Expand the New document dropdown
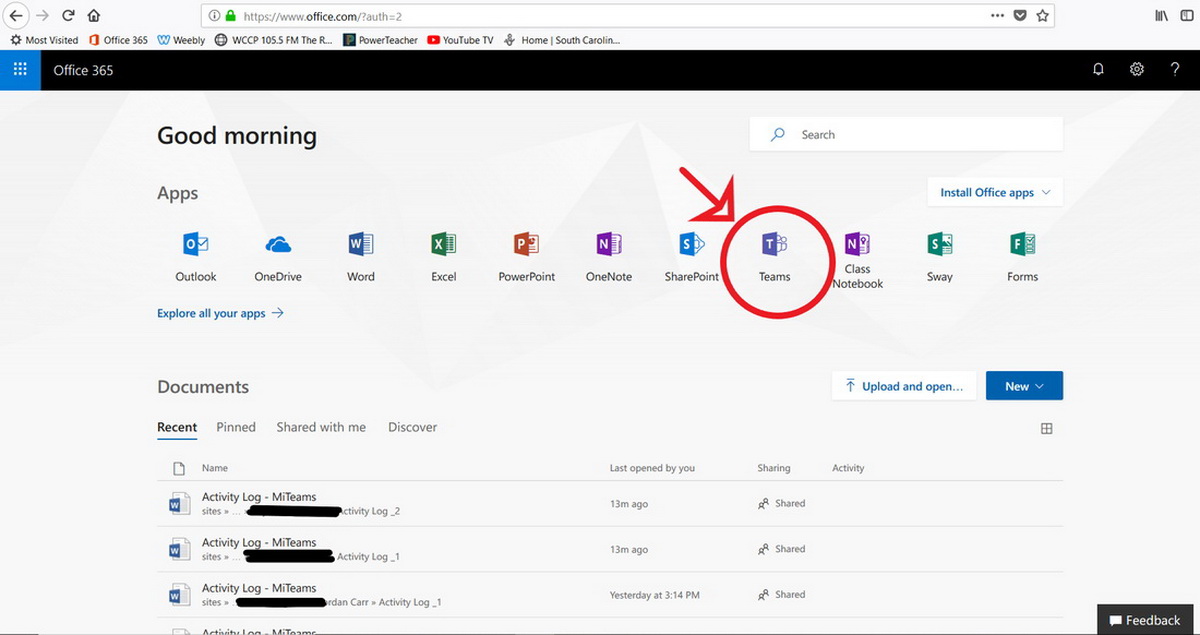This screenshot has width=1200, height=635. (x=1024, y=386)
